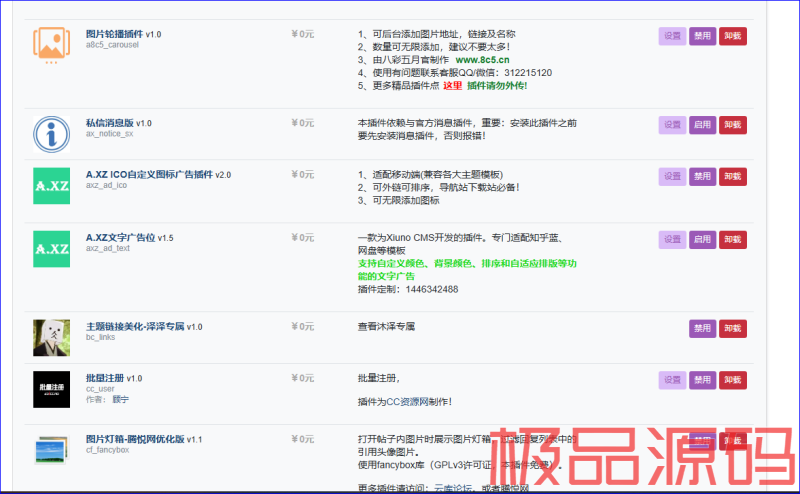Image resolution: width=800 pixels, height=494 pixels.
Task: Click the image carousel plugin icon
Action: pos(52,45)
